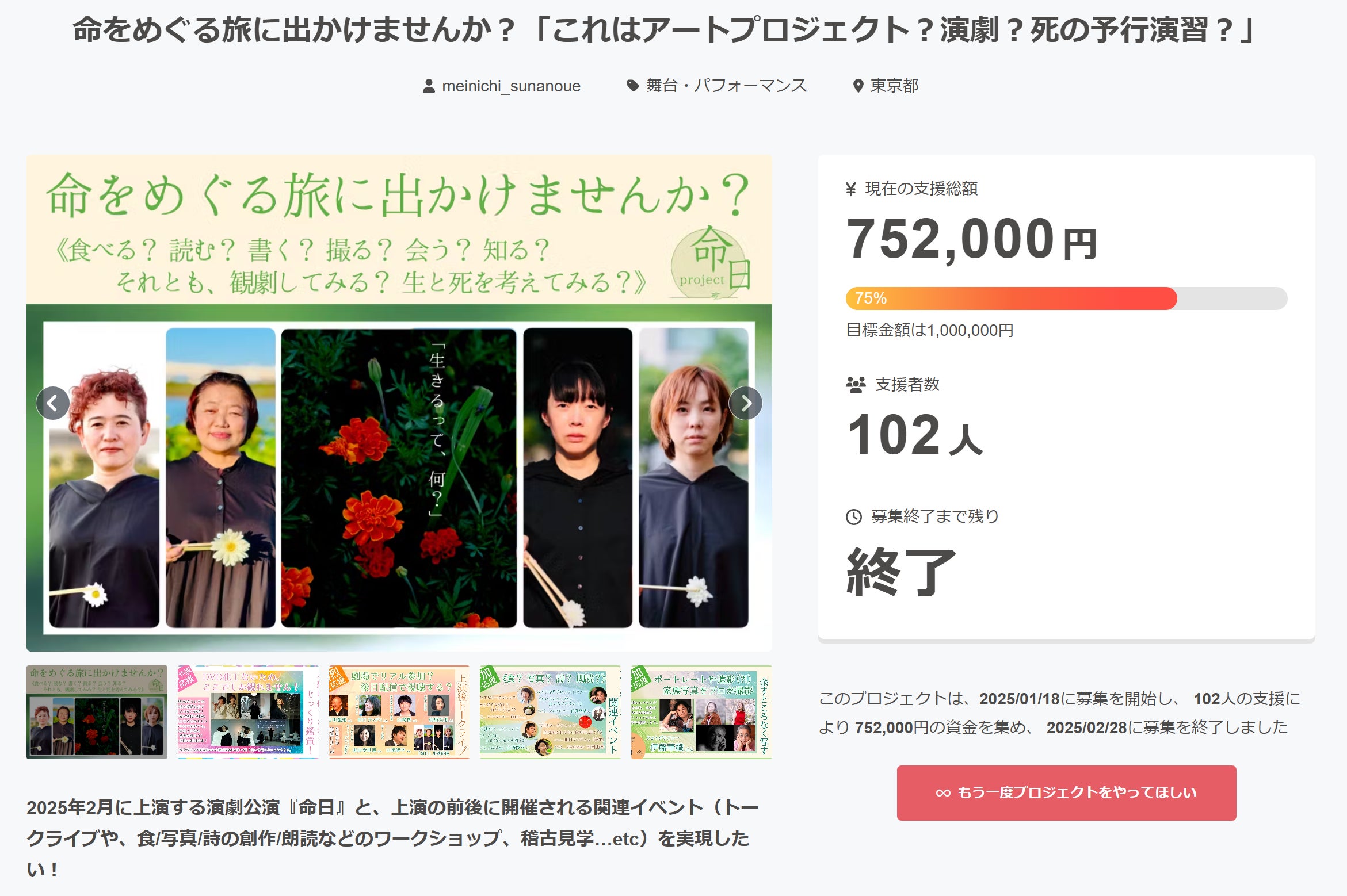Click the location pin icon beside 東京都
This screenshot has width=1347, height=896.
[x=858, y=86]
